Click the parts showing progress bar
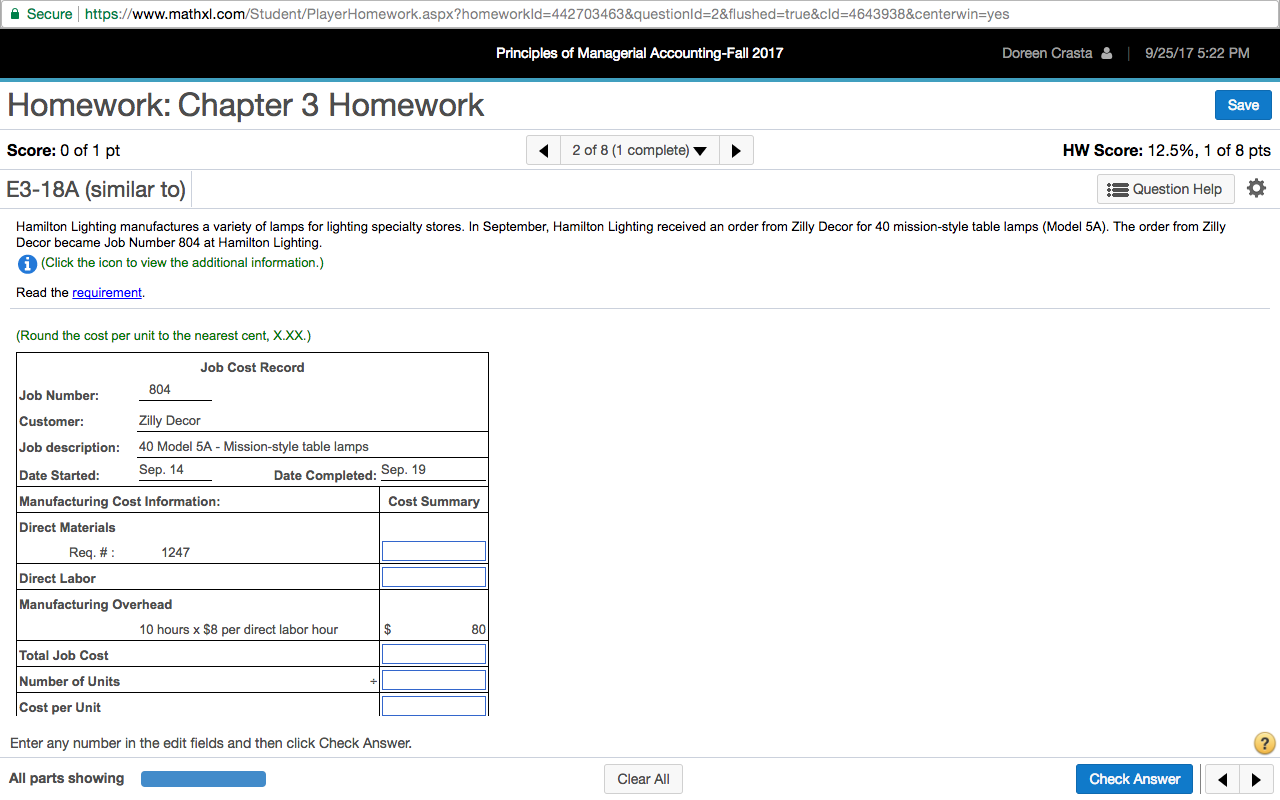The image size is (1280, 800). click(203, 779)
